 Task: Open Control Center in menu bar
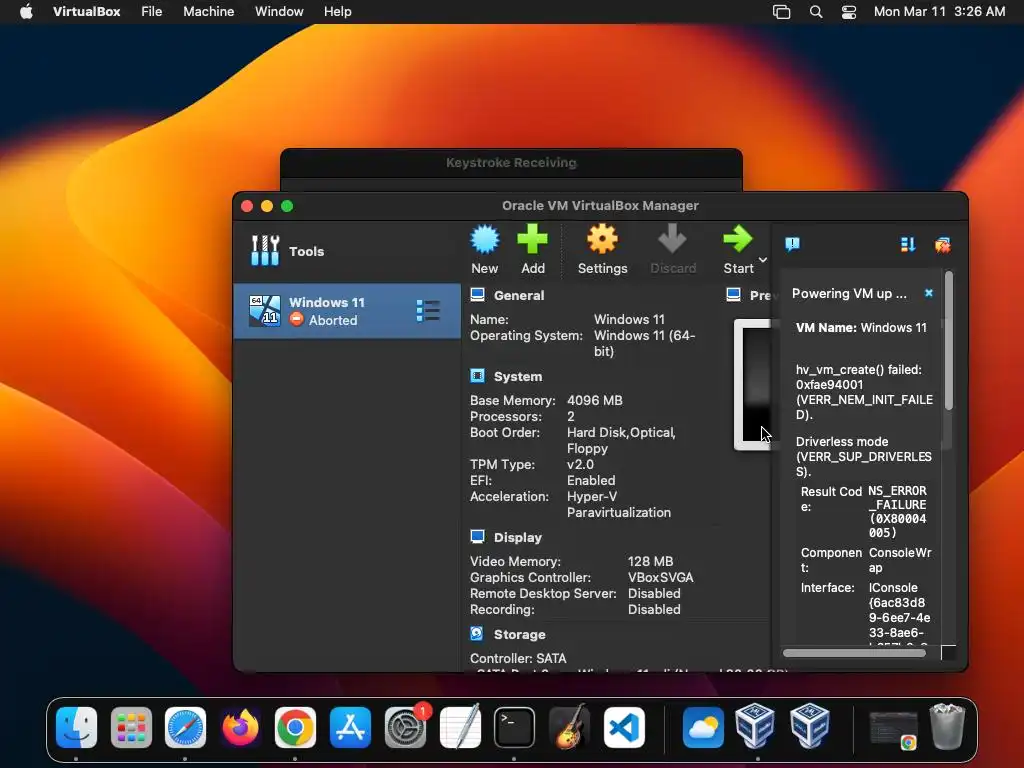click(x=848, y=12)
